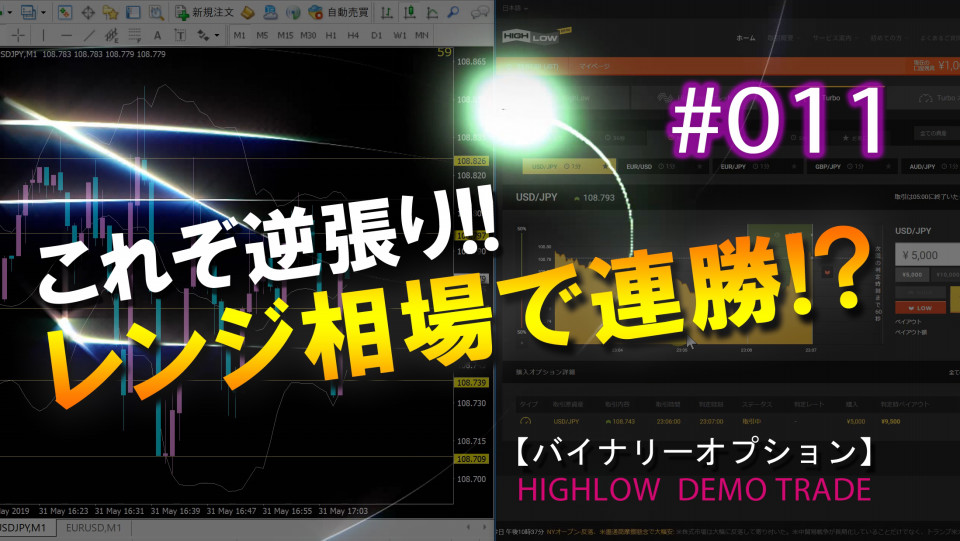
Task: Select H1 timeframe
Action: 331,35
